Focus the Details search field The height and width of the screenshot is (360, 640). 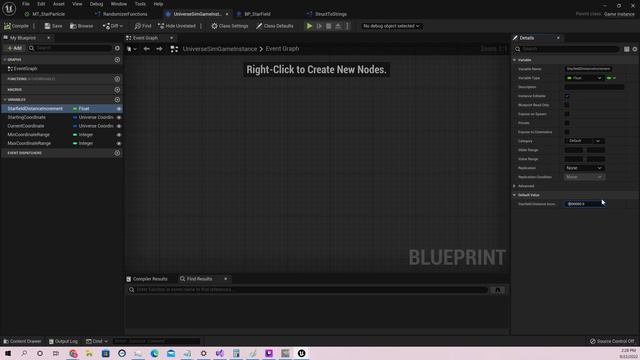click(567, 49)
